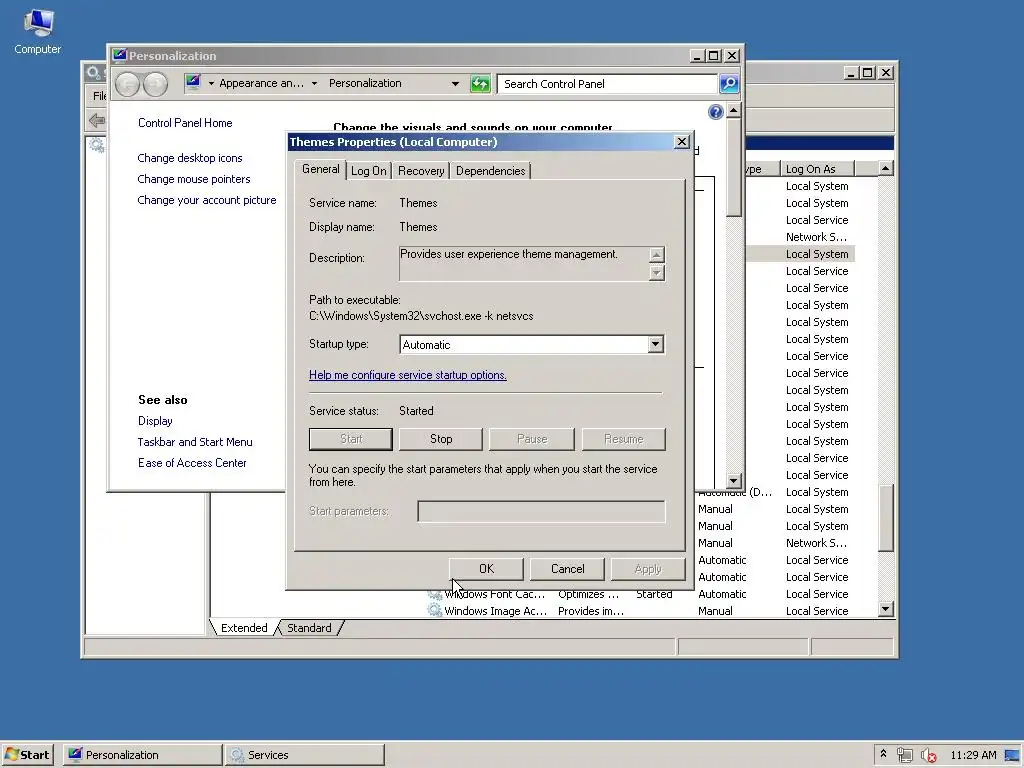Image resolution: width=1024 pixels, height=768 pixels.
Task: Switch to Personalization taskbar button
Action: click(x=142, y=755)
